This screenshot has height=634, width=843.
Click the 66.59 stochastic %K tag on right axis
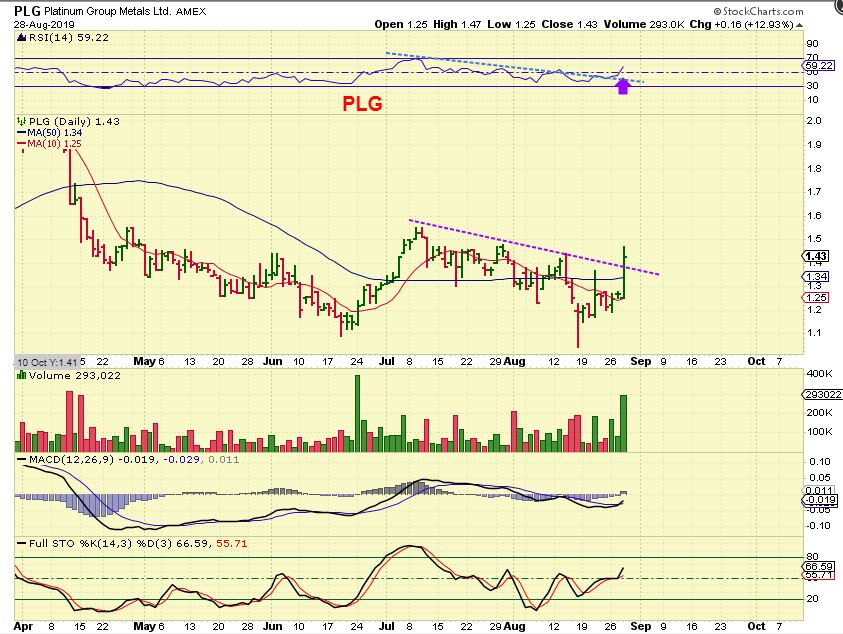pyautogui.click(x=819, y=566)
